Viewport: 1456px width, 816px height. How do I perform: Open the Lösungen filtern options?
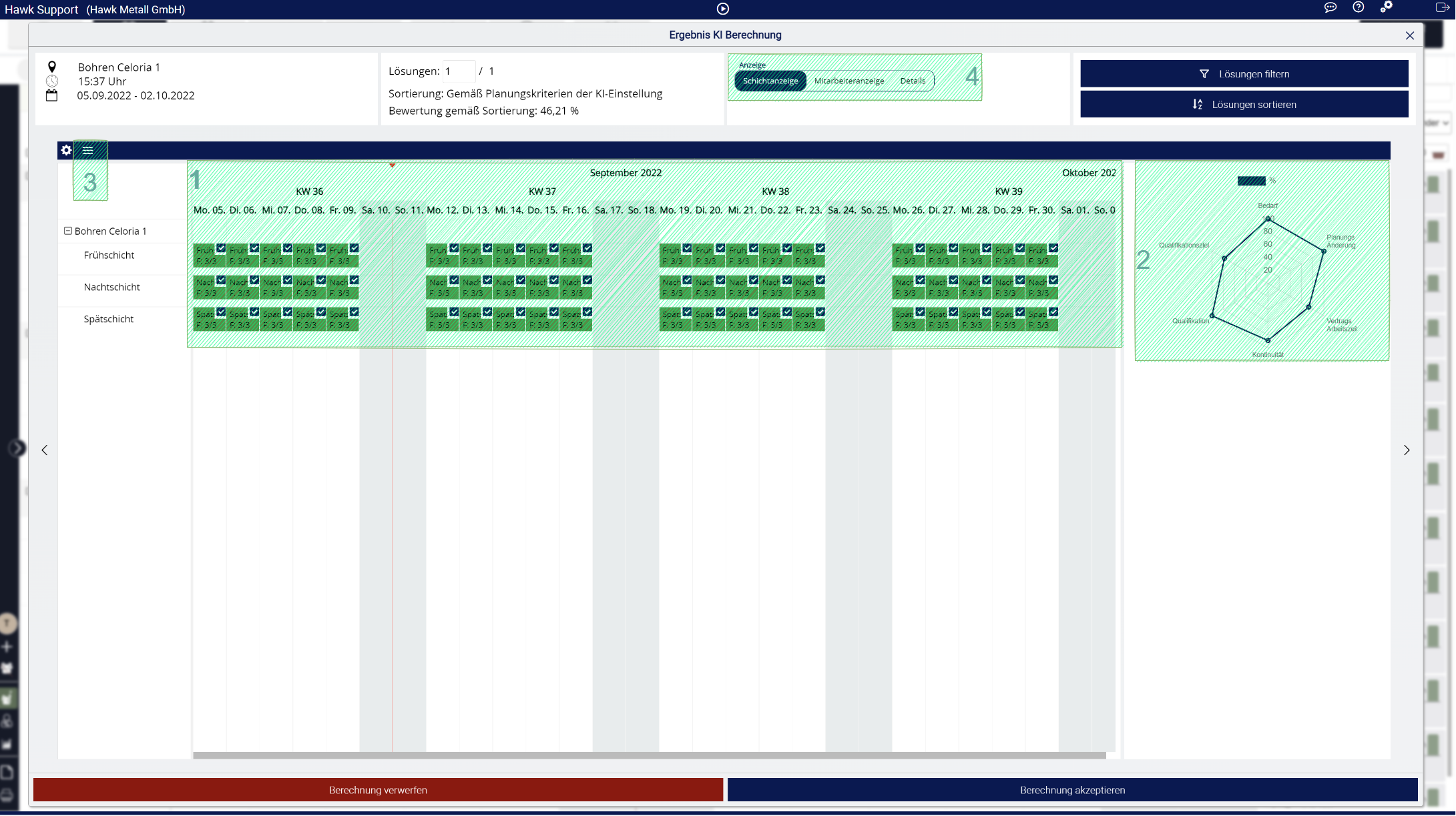point(1244,74)
